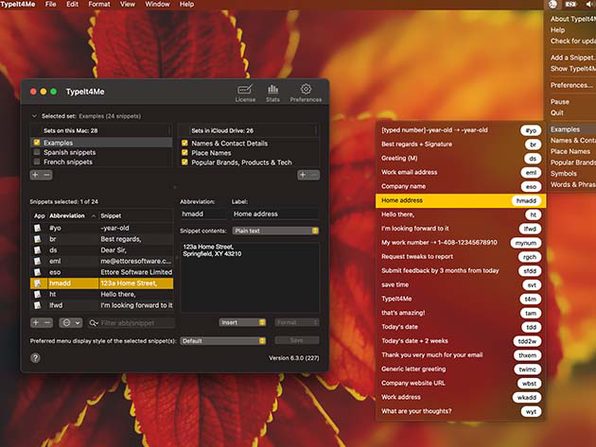Open the Default menu display style dropdown
Image resolution: width=596 pixels, height=447 pixels.
[x=223, y=341]
